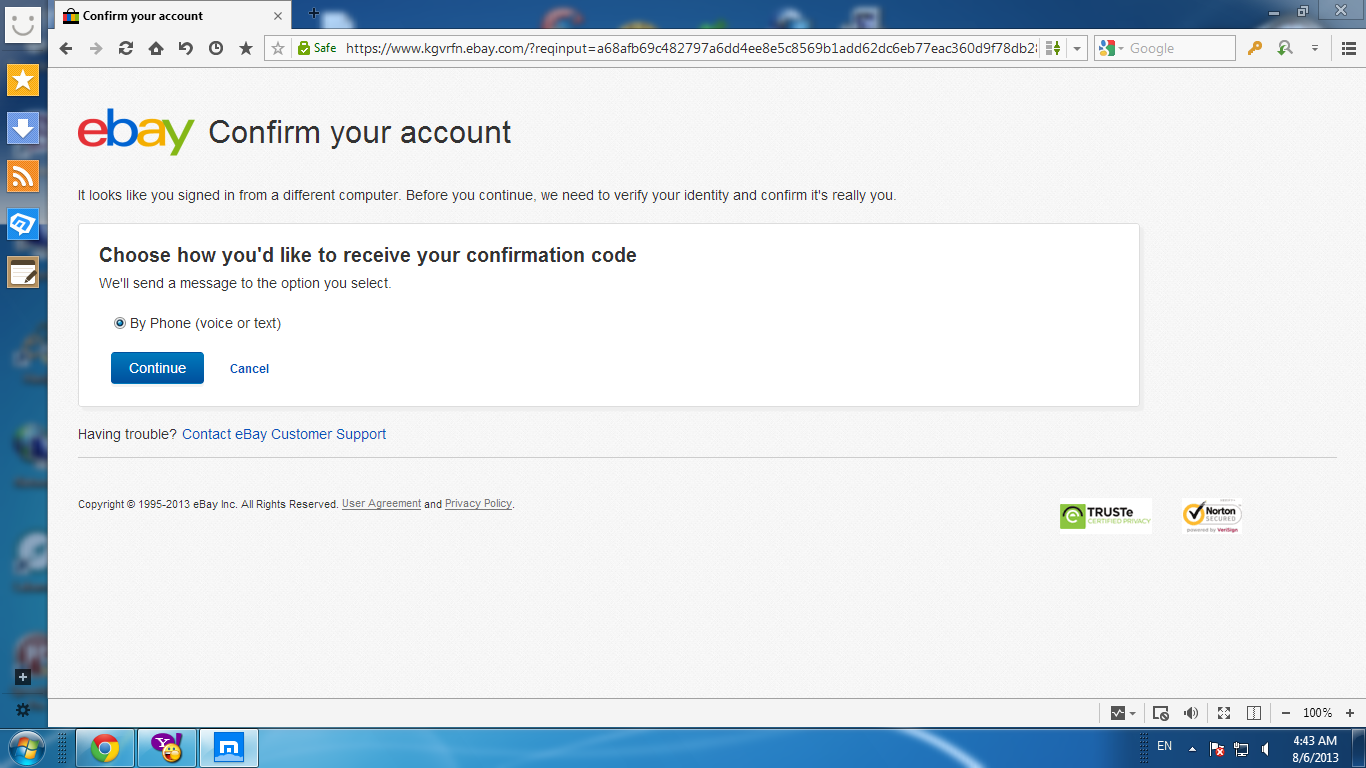Open the notepad icon in the sidebar
This screenshot has height=768, width=1366.
coord(22,272)
